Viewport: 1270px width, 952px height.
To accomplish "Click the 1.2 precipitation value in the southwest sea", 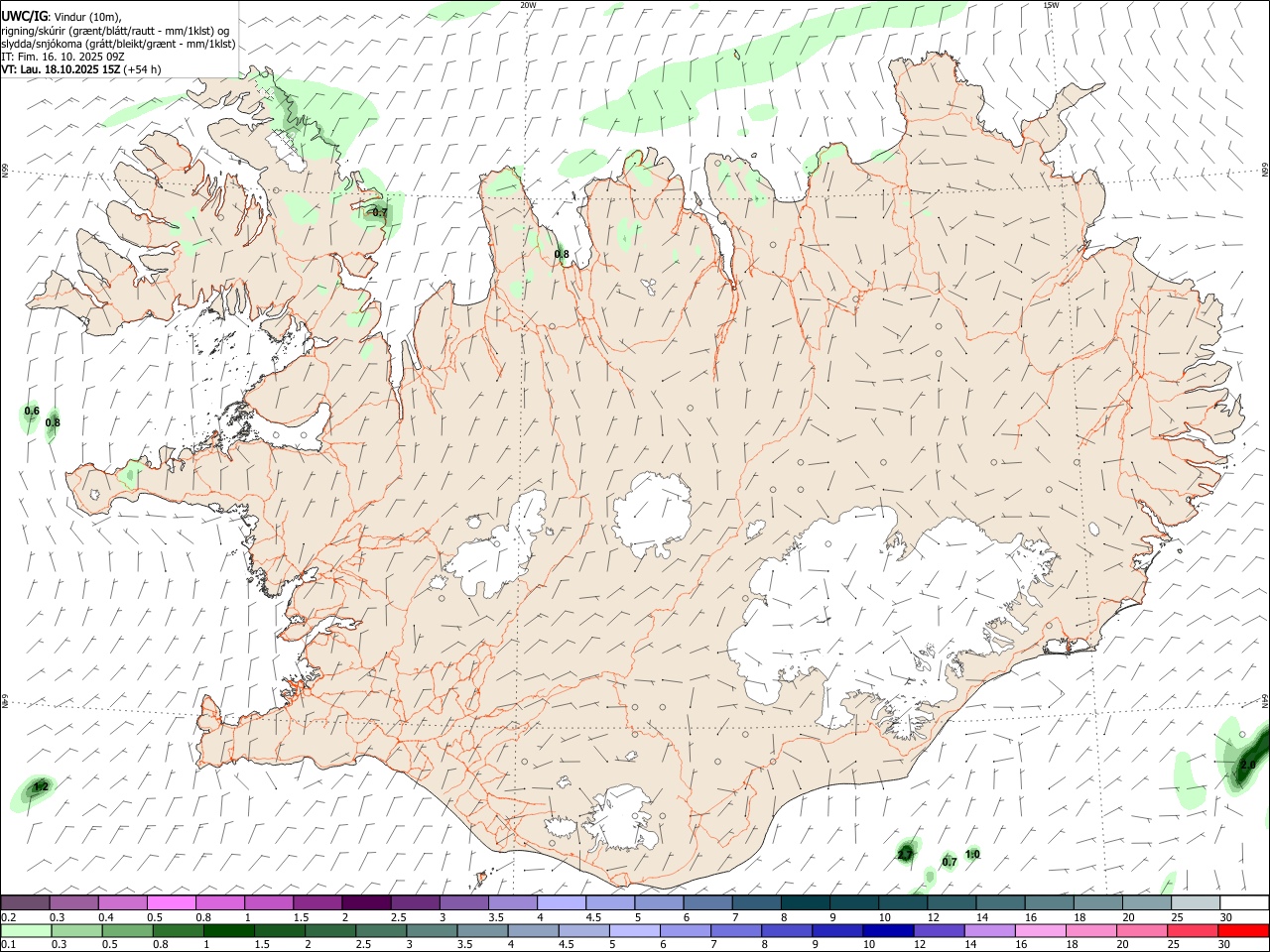I will pyautogui.click(x=41, y=787).
